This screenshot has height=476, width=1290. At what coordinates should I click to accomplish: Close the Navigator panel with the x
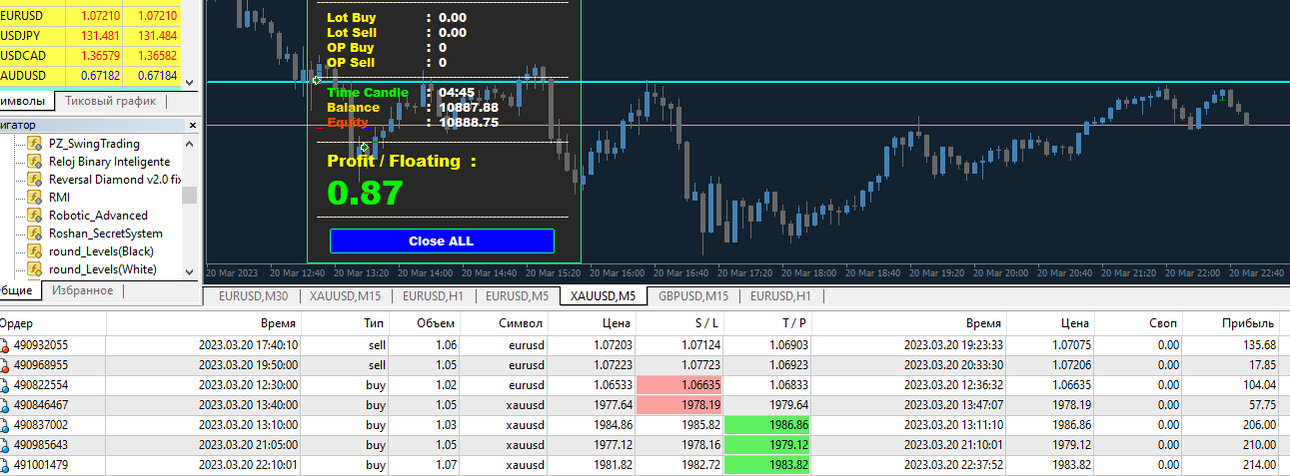[x=192, y=125]
